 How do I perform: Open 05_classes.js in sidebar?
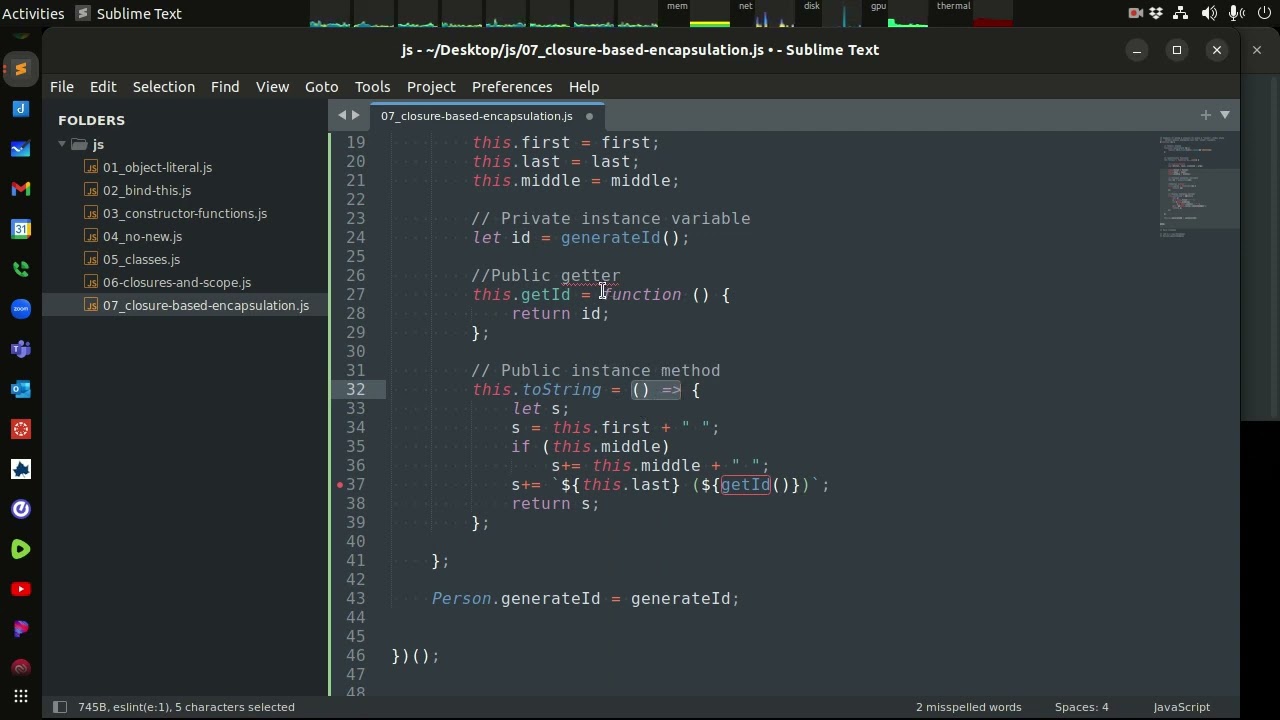tap(141, 259)
